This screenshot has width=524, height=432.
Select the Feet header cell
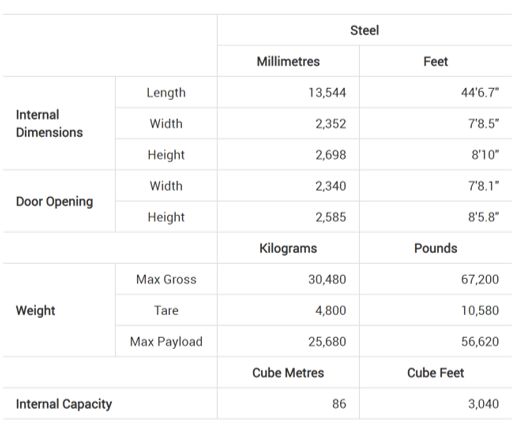(435, 61)
